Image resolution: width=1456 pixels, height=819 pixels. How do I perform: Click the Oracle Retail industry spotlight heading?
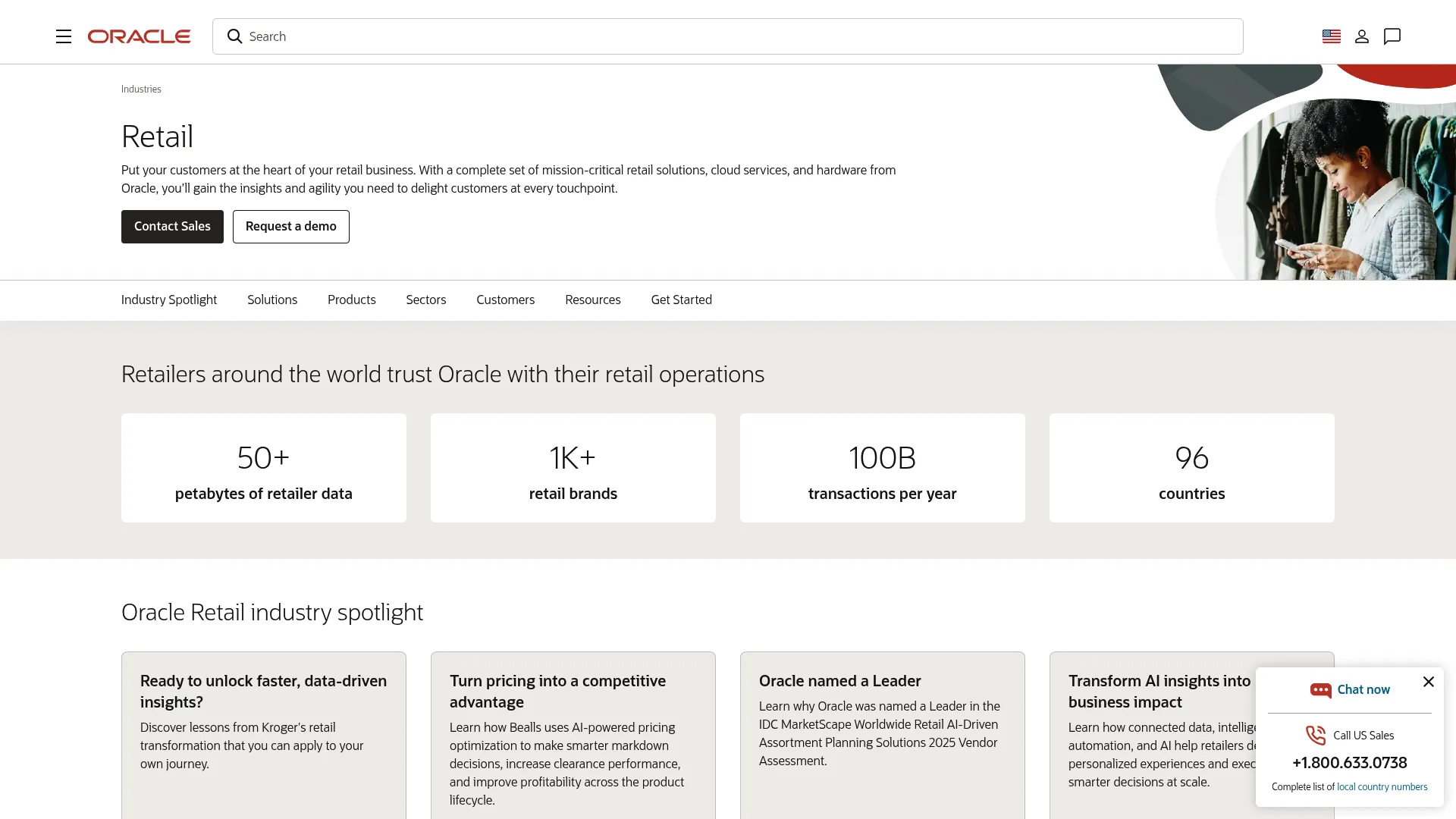[272, 612]
